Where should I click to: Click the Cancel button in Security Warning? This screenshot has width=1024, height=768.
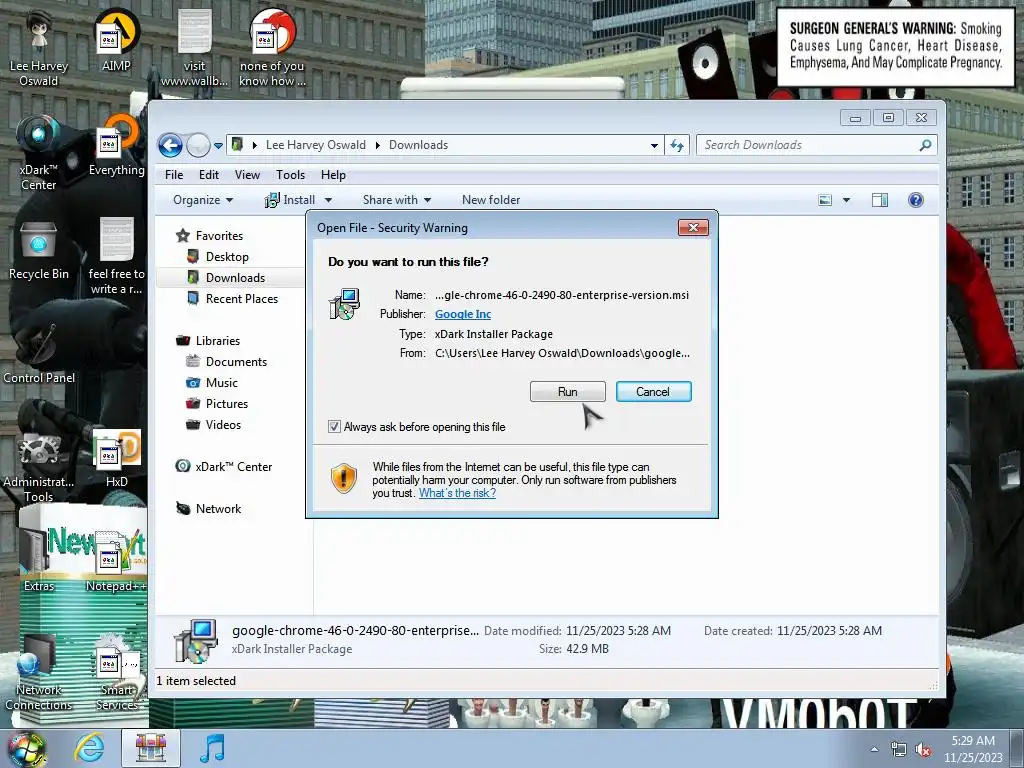(x=653, y=392)
